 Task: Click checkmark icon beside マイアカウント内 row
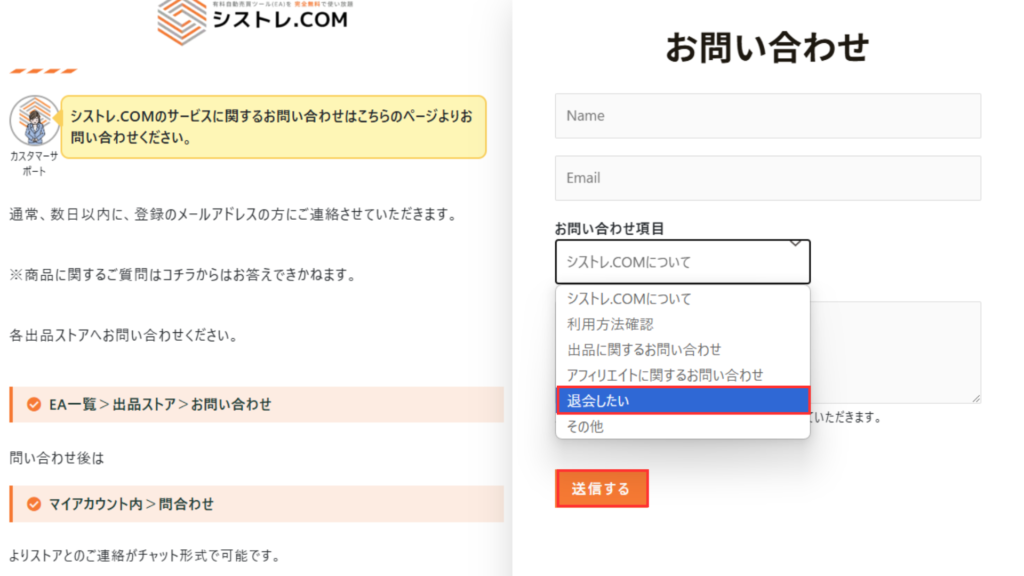tap(34, 504)
